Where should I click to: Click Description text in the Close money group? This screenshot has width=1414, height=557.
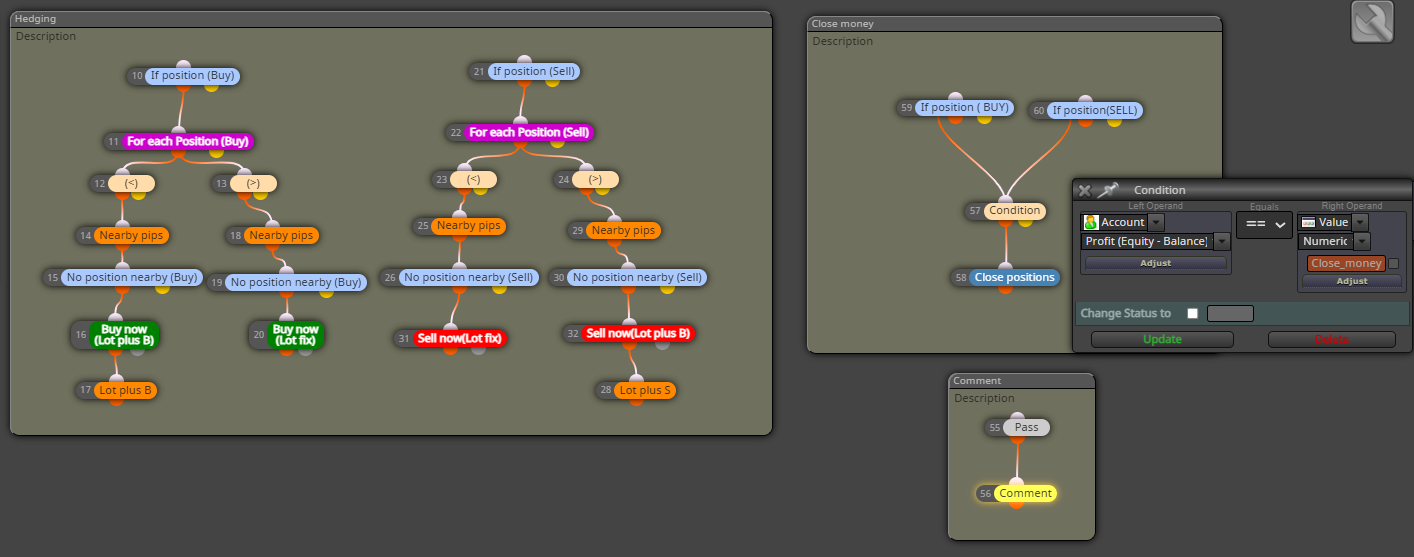[842, 41]
